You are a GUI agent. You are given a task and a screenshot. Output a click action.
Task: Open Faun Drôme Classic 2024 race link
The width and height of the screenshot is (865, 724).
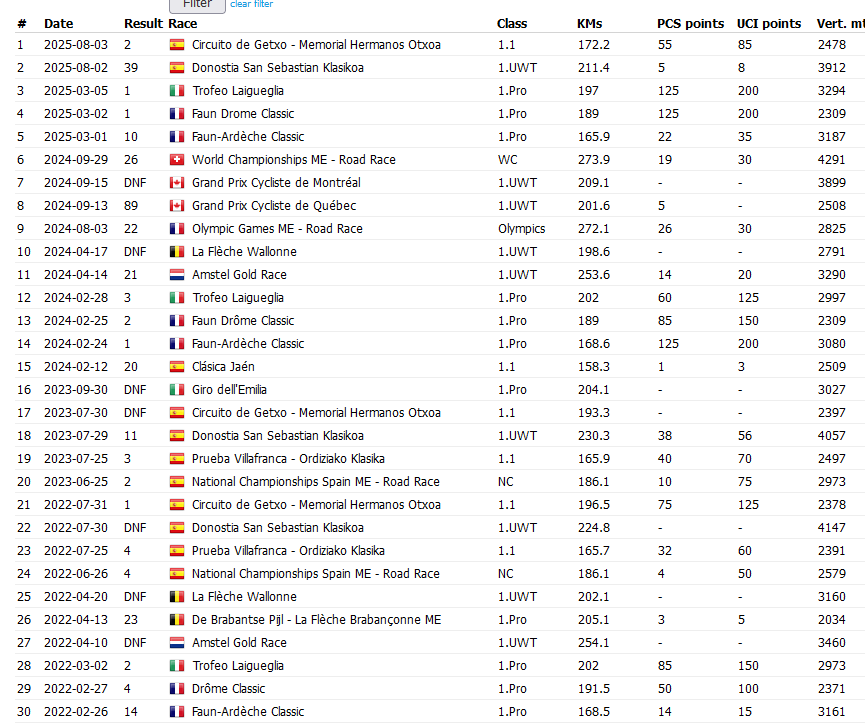tap(243, 321)
